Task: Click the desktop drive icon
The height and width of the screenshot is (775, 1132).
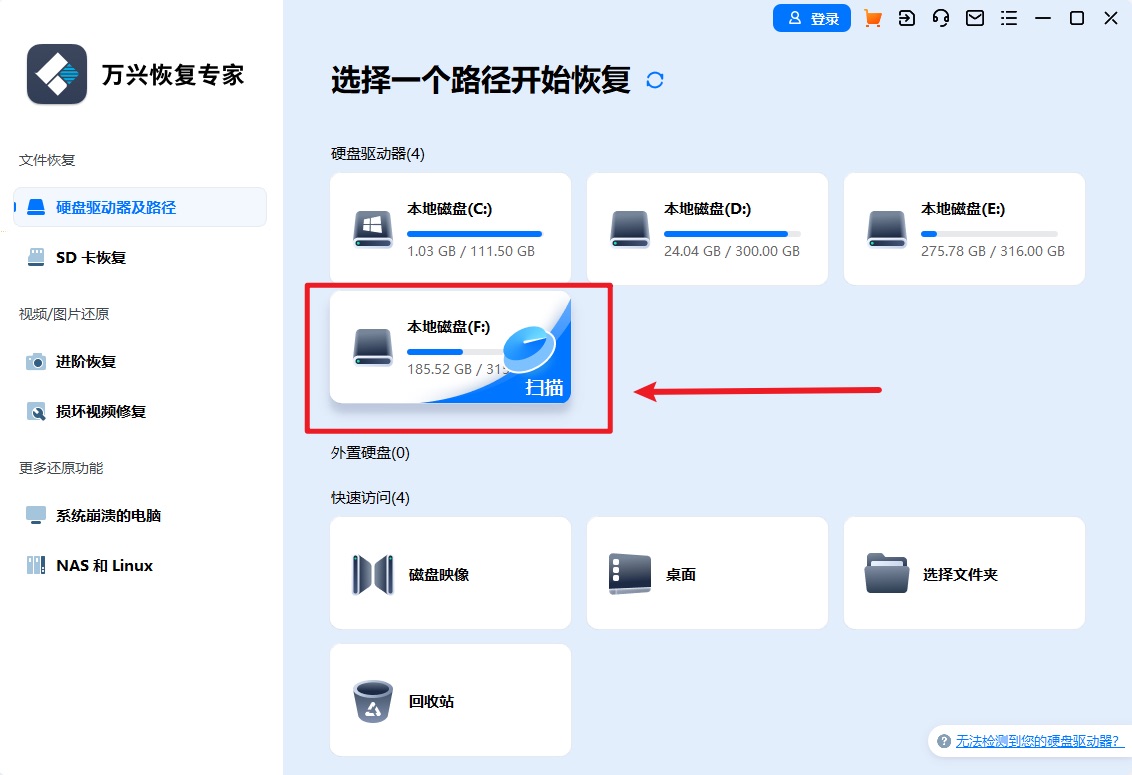Action: [630, 574]
